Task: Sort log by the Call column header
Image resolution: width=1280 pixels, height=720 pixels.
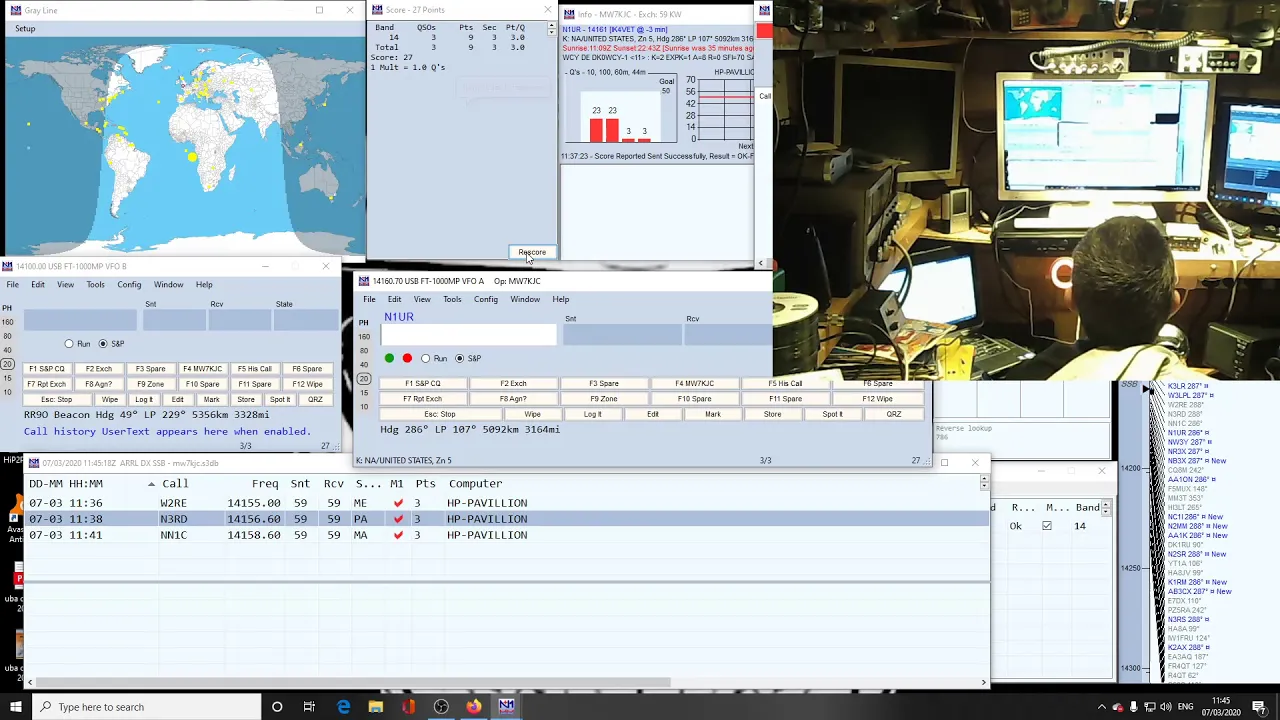Action: pos(175,483)
